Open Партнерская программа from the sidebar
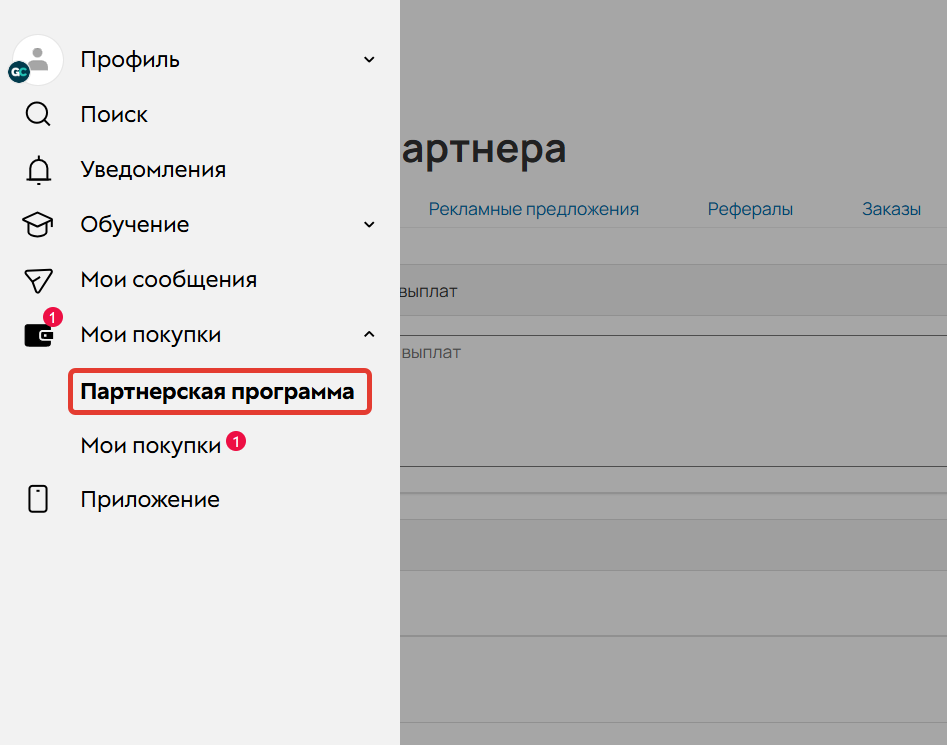Image resolution: width=947 pixels, height=745 pixels. pyautogui.click(x=219, y=391)
